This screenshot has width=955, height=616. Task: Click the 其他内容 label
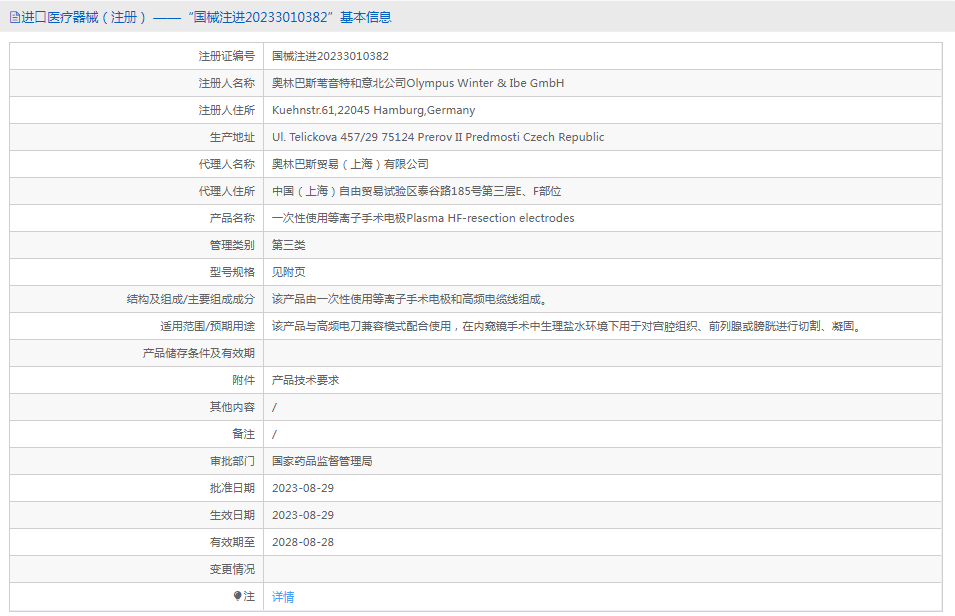(x=232, y=407)
